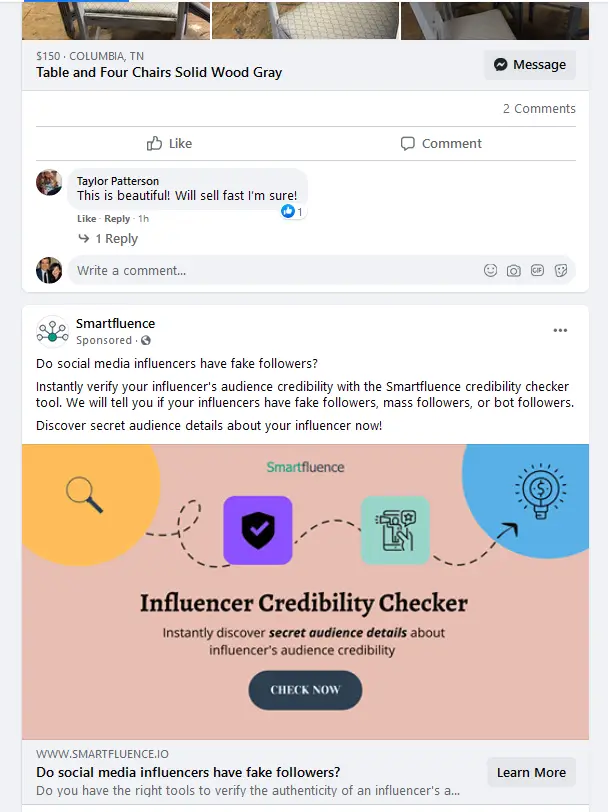
Task: Open the middle chair photo thumbnail
Action: tap(304, 20)
